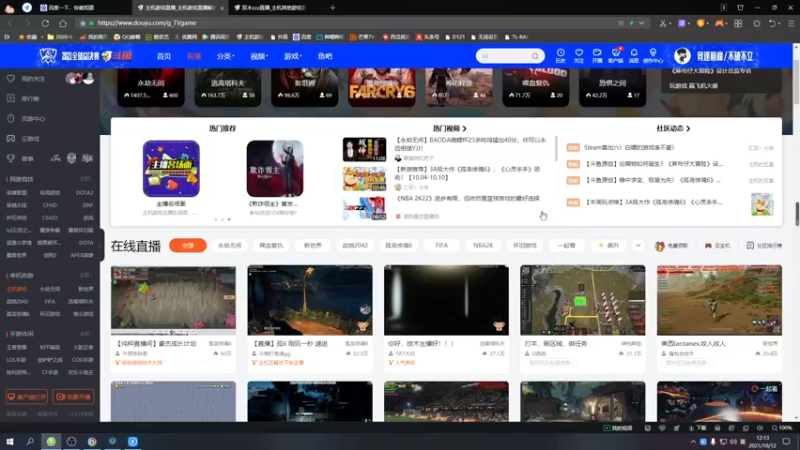The height and width of the screenshot is (450, 800).
Task: Open the 历史 history icon in header
Action: tap(560, 56)
